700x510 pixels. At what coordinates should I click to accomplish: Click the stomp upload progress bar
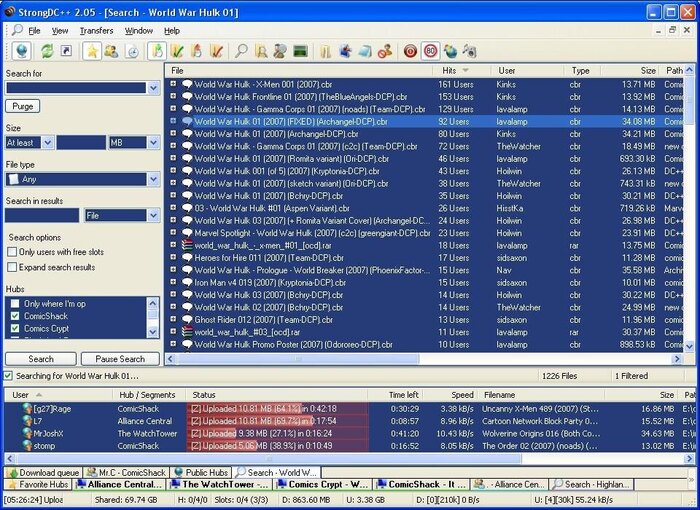(278, 446)
